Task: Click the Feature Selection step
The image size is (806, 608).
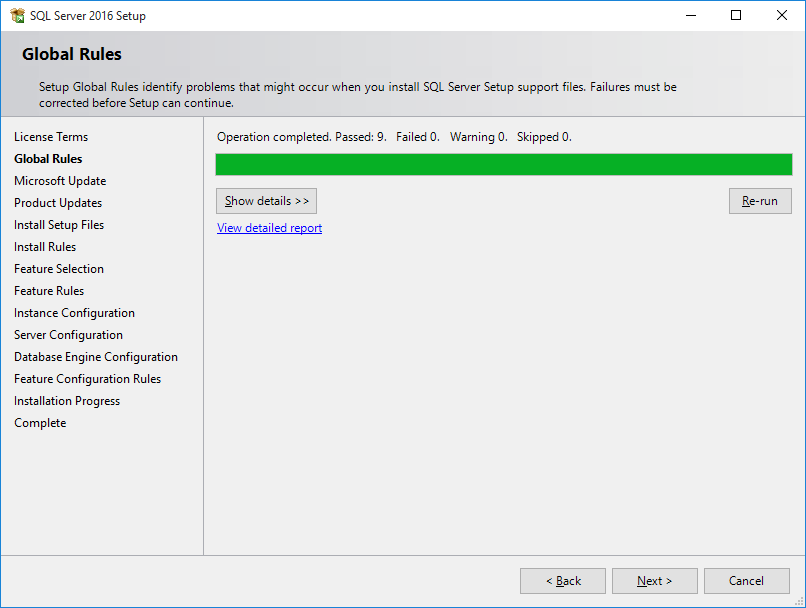Action: pos(59,269)
